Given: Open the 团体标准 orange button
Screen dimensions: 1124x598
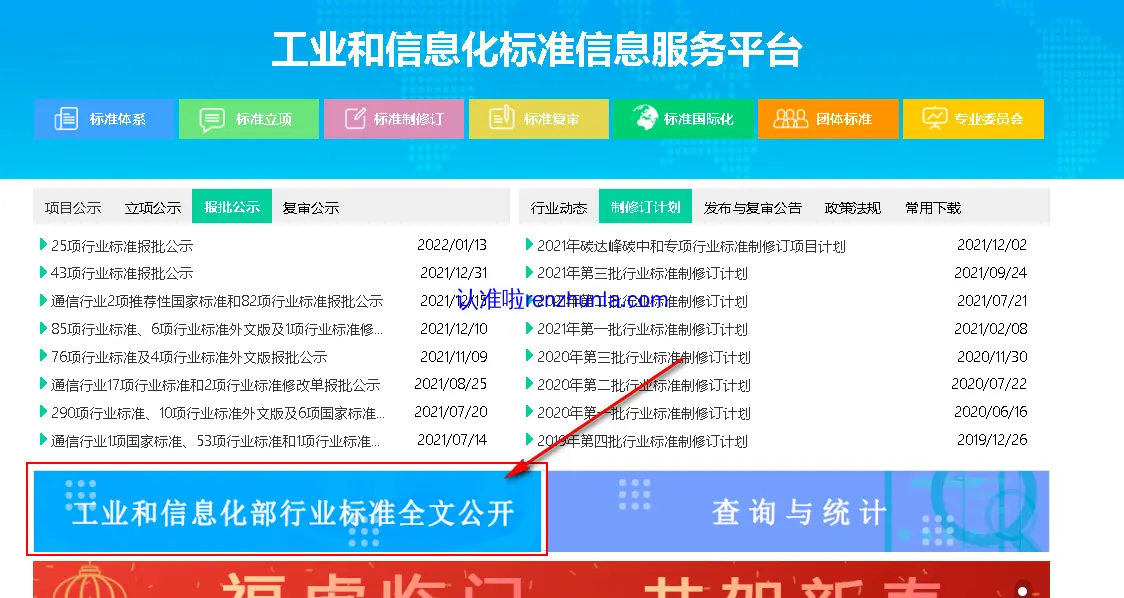Looking at the screenshot, I should (828, 119).
